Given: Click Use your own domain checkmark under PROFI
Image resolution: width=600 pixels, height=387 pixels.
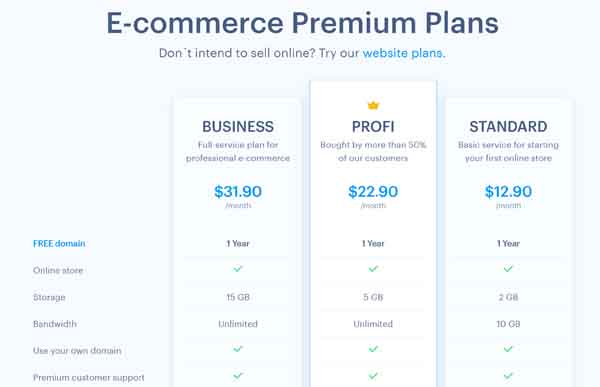Looking at the screenshot, I should click(x=373, y=349).
